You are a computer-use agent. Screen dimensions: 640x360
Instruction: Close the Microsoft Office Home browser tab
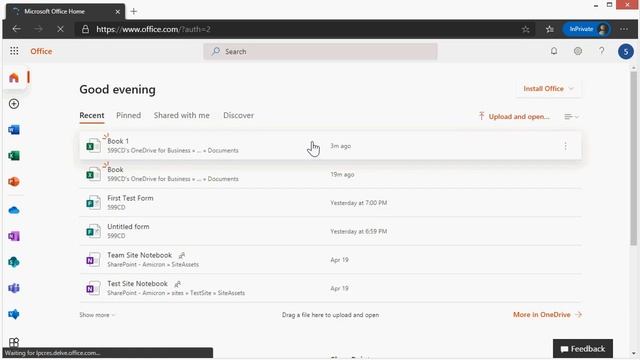click(x=118, y=11)
